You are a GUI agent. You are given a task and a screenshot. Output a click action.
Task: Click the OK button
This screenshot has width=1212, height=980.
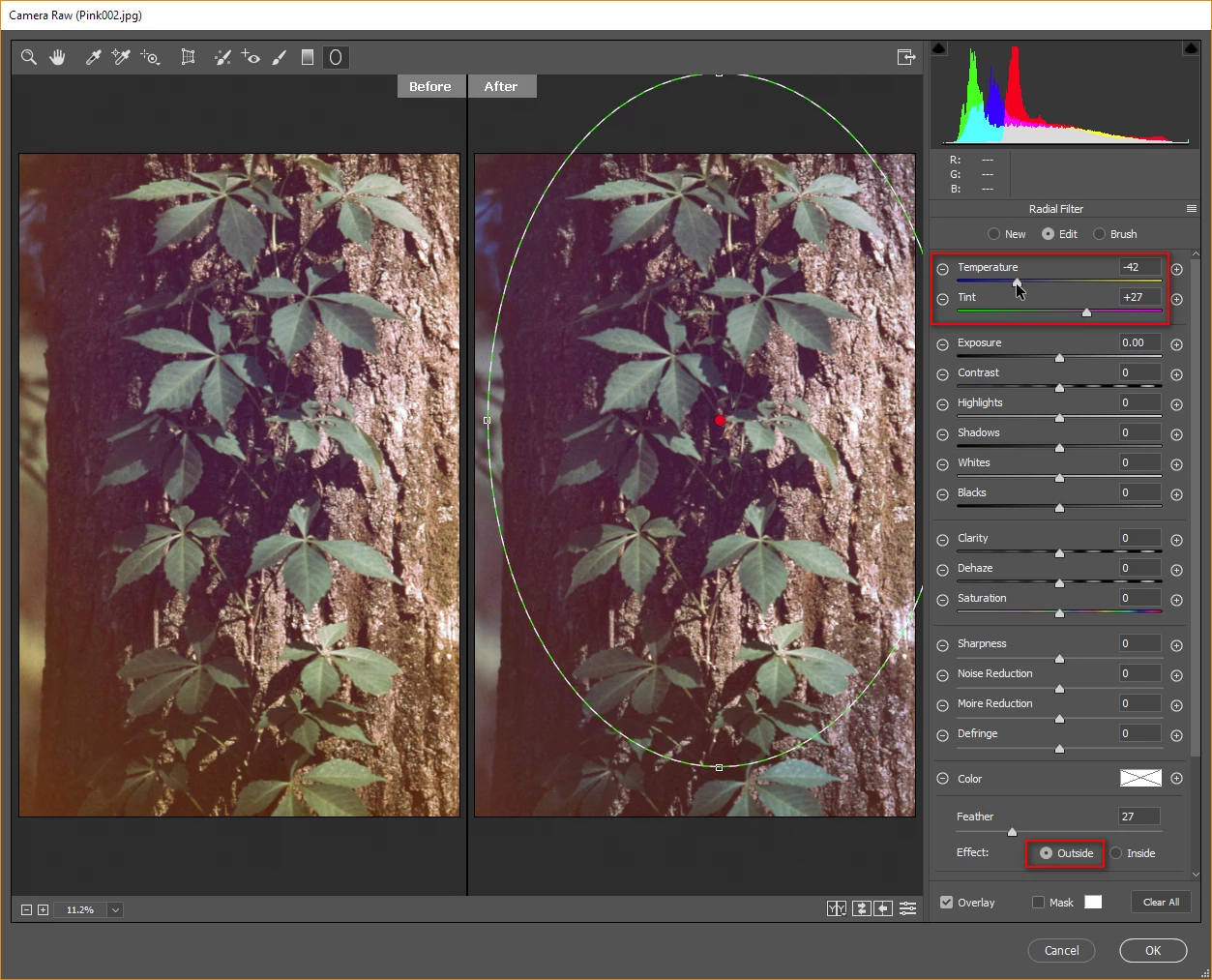(1153, 950)
